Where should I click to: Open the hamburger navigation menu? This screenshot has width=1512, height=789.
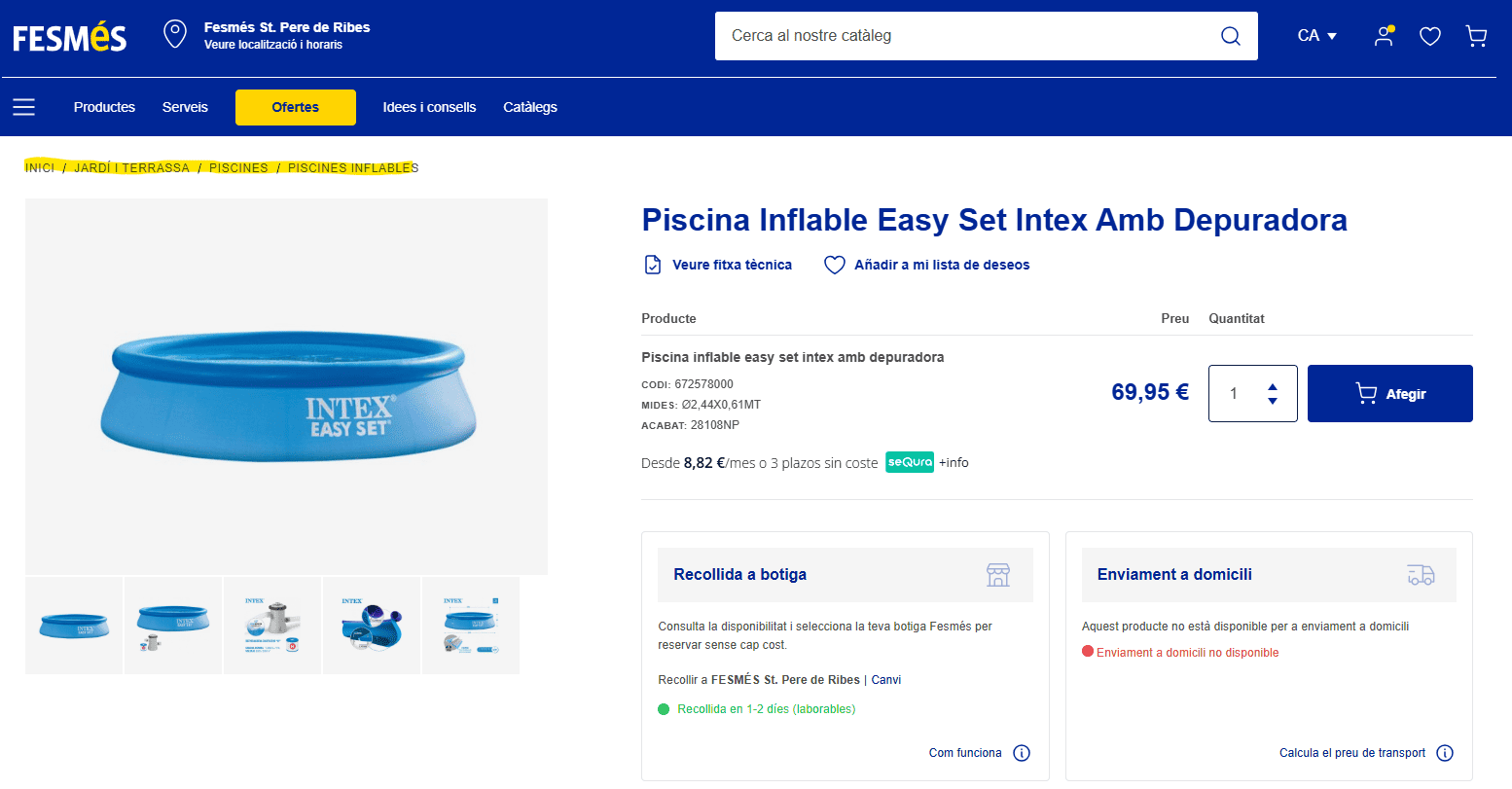(24, 107)
